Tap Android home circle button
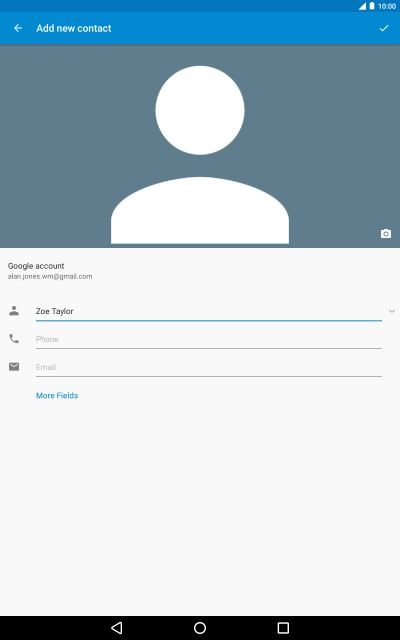 click(200, 628)
